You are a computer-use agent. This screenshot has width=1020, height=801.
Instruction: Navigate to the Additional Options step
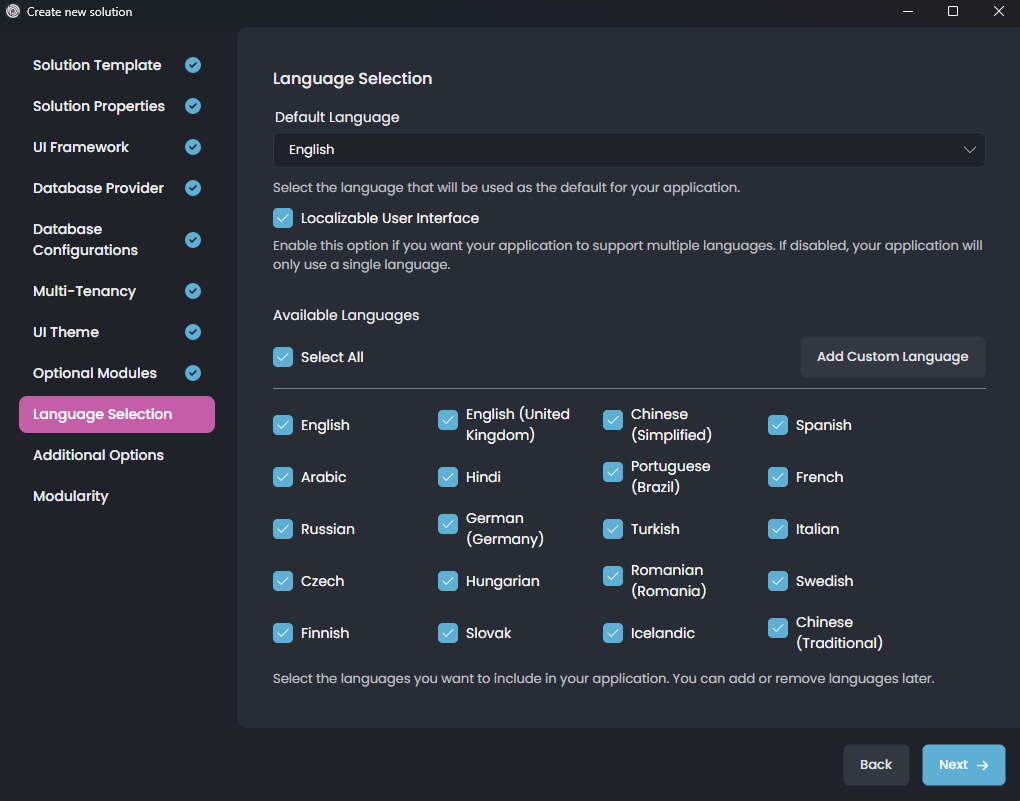pos(98,455)
